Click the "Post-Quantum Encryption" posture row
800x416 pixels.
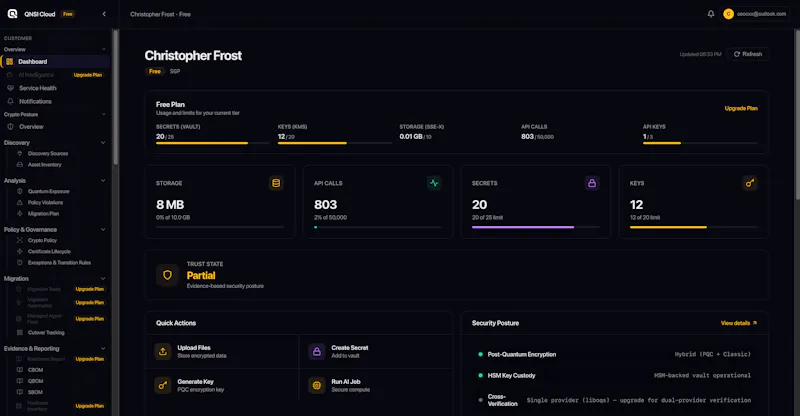[x=614, y=354]
